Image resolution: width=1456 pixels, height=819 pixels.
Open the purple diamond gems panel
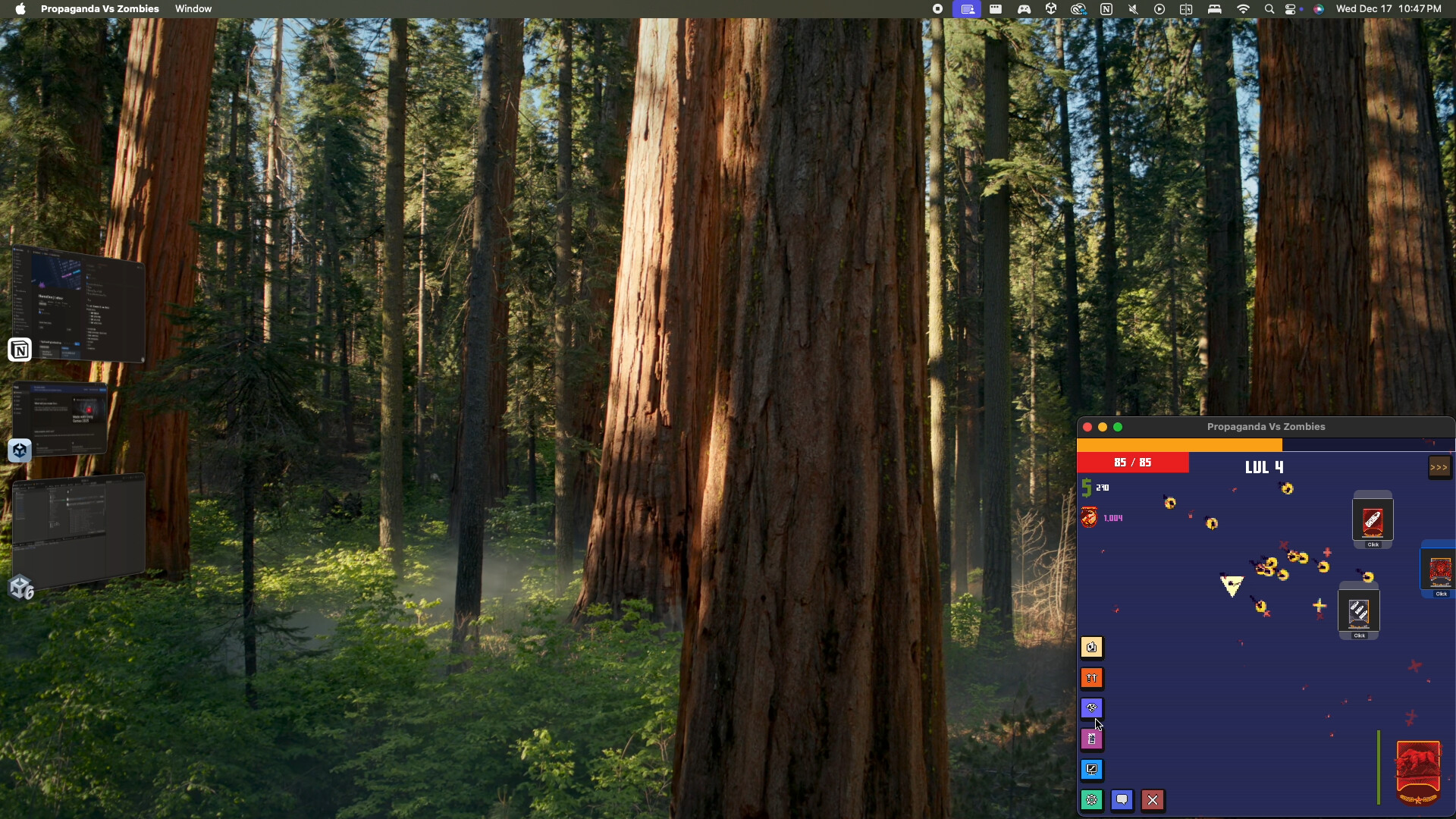coord(1092,708)
